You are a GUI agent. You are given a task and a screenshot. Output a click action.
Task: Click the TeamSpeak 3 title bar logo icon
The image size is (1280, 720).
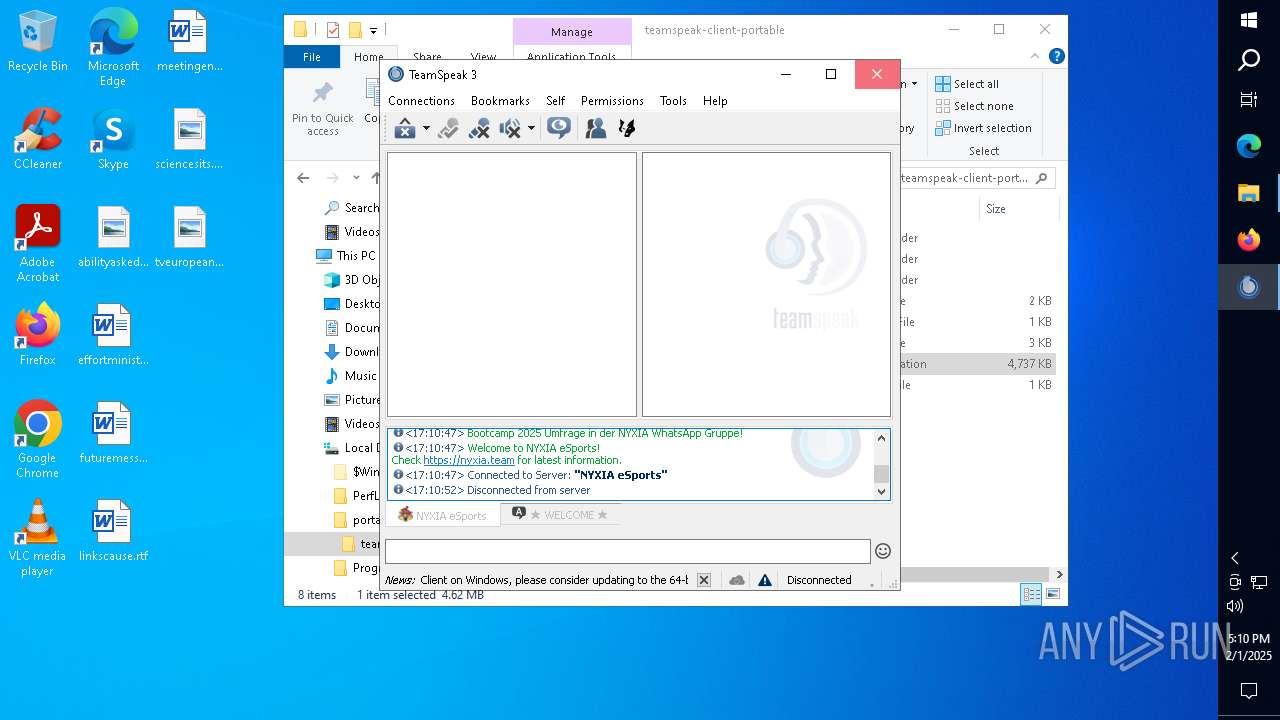(x=396, y=74)
